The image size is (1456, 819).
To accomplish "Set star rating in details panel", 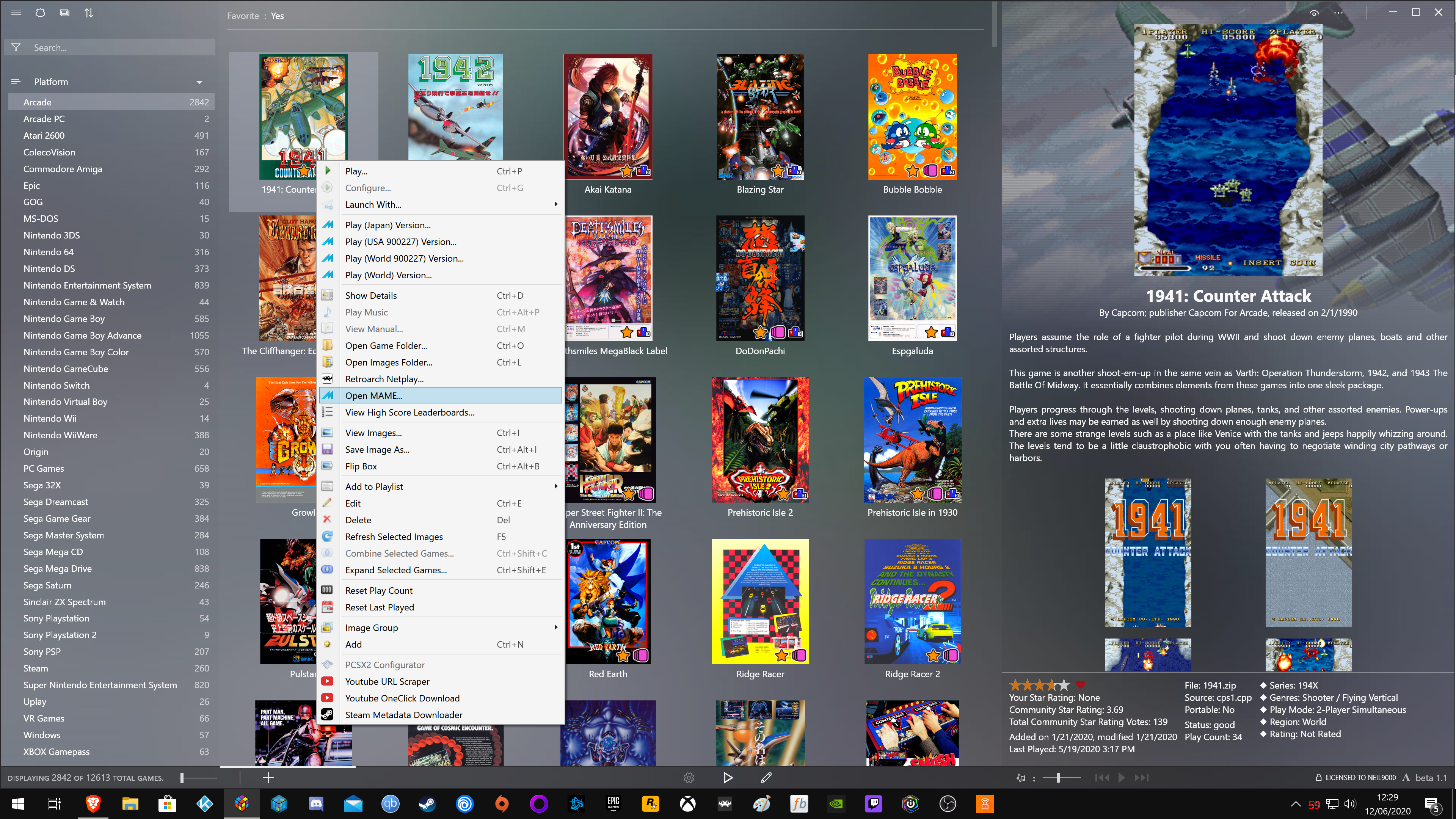I will coord(1039,684).
